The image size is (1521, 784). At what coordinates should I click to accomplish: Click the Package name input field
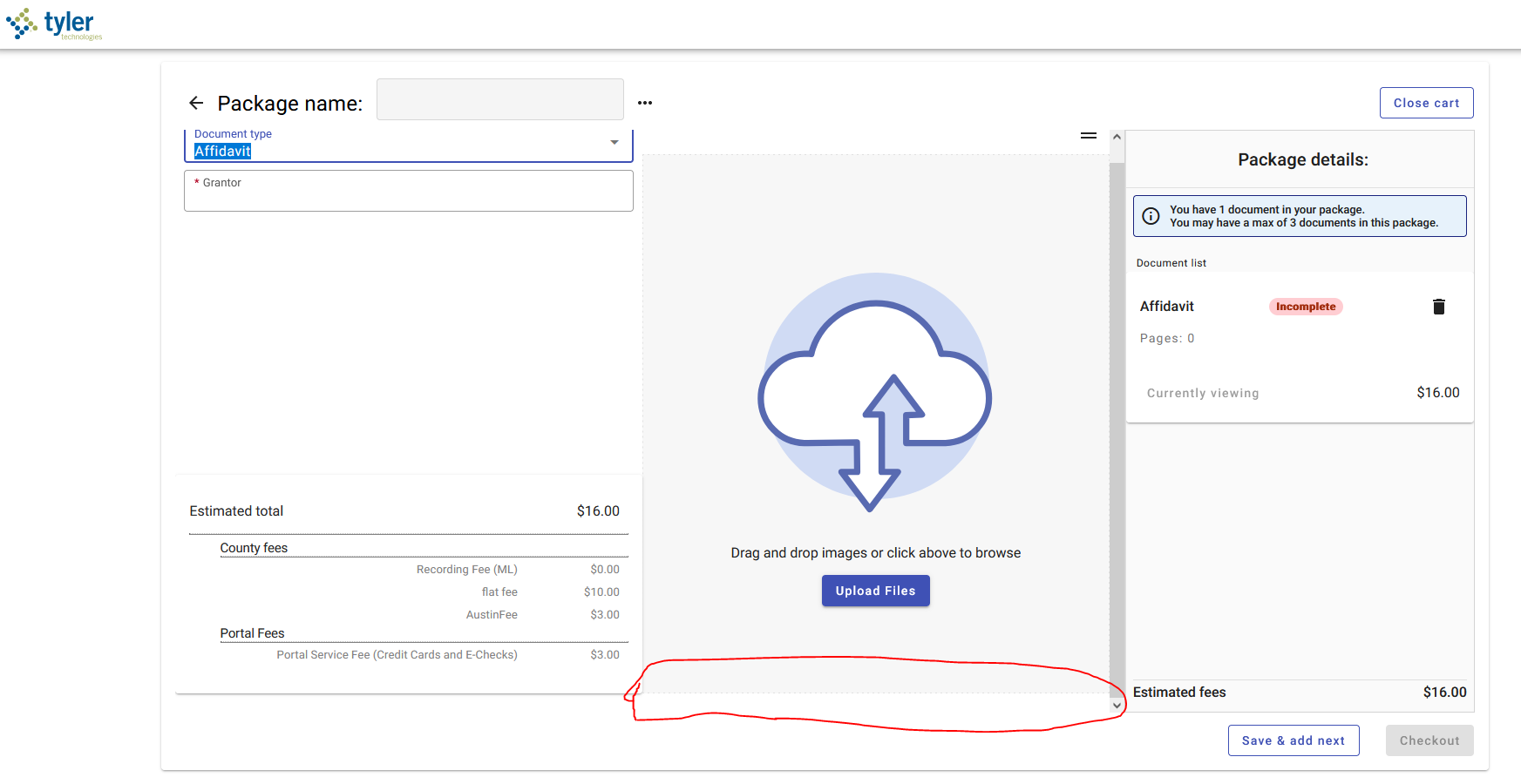[499, 98]
